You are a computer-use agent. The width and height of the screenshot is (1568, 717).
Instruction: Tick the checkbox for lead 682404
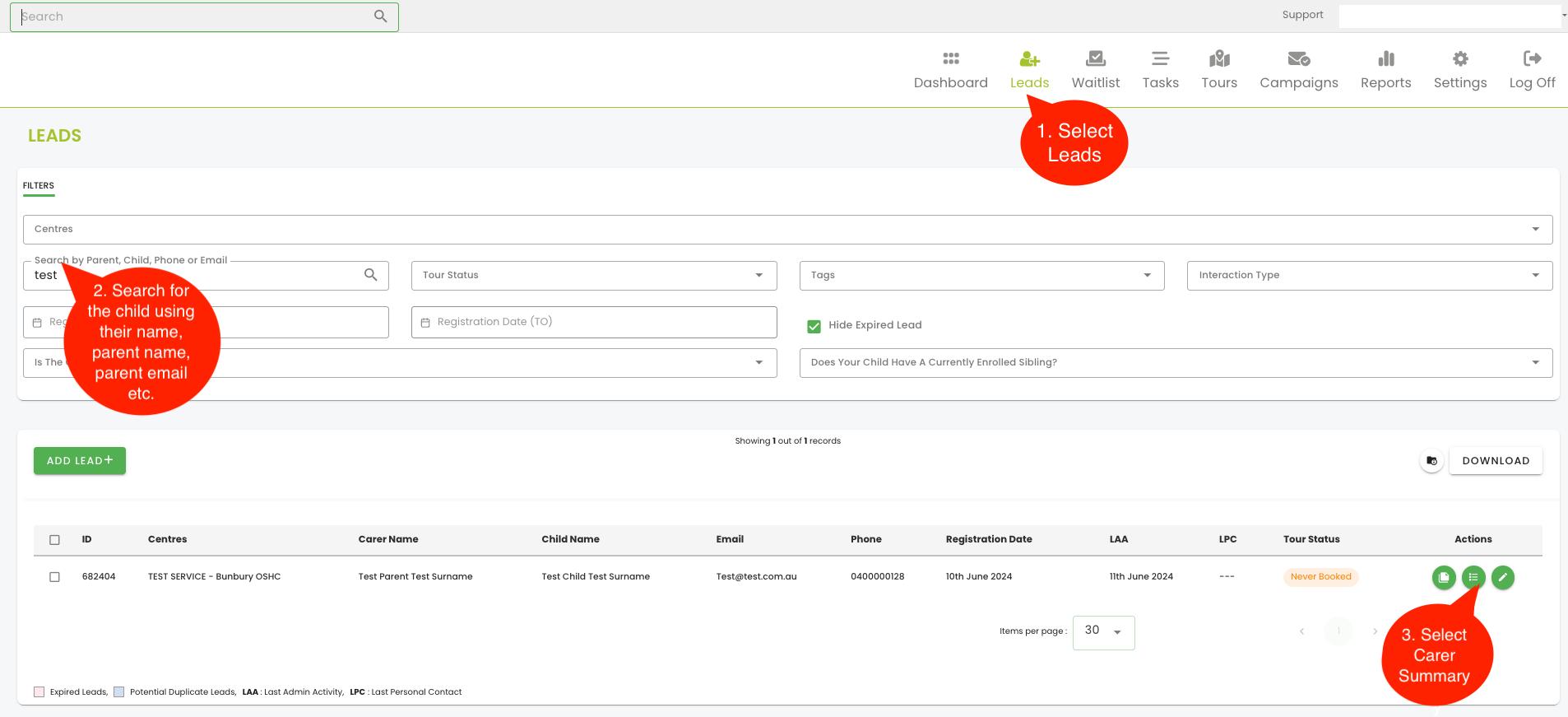coord(55,577)
